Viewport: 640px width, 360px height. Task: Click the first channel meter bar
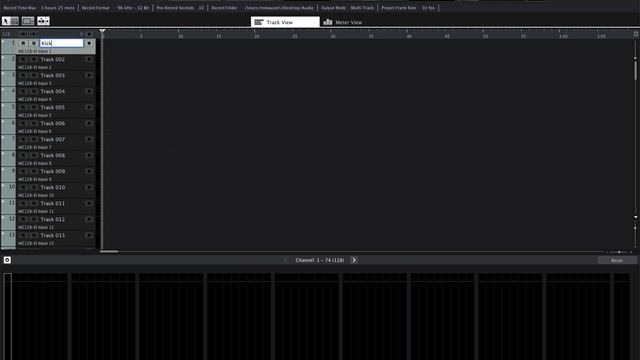tap(8, 317)
